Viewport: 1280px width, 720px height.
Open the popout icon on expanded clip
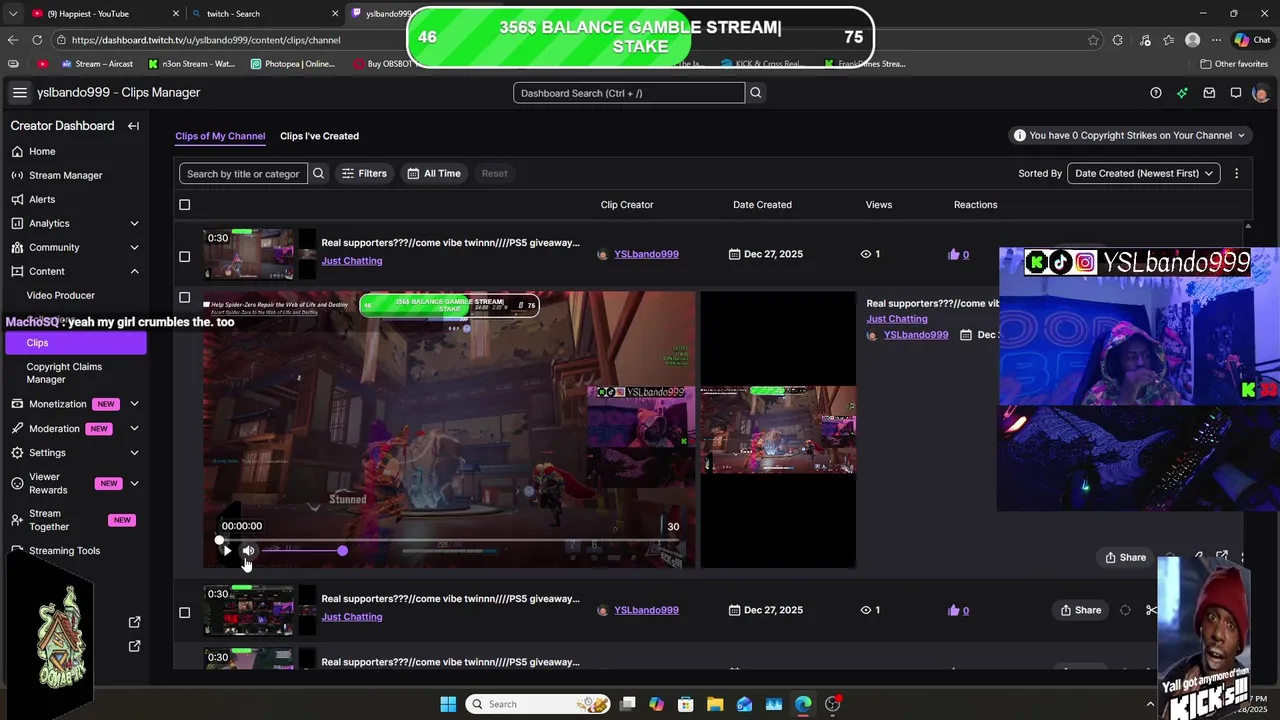1222,557
